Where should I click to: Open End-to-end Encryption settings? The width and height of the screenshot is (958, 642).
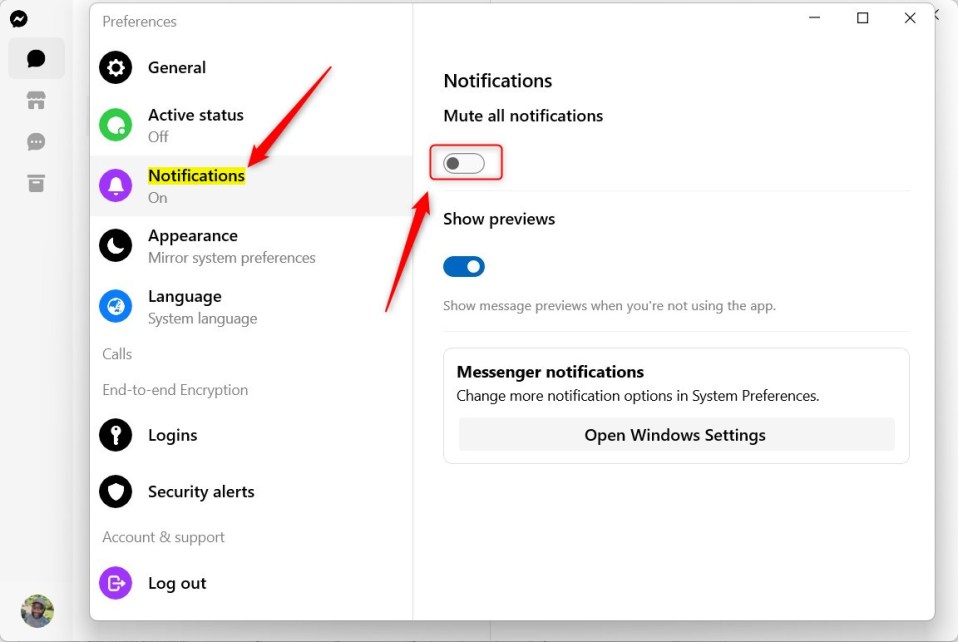(175, 390)
